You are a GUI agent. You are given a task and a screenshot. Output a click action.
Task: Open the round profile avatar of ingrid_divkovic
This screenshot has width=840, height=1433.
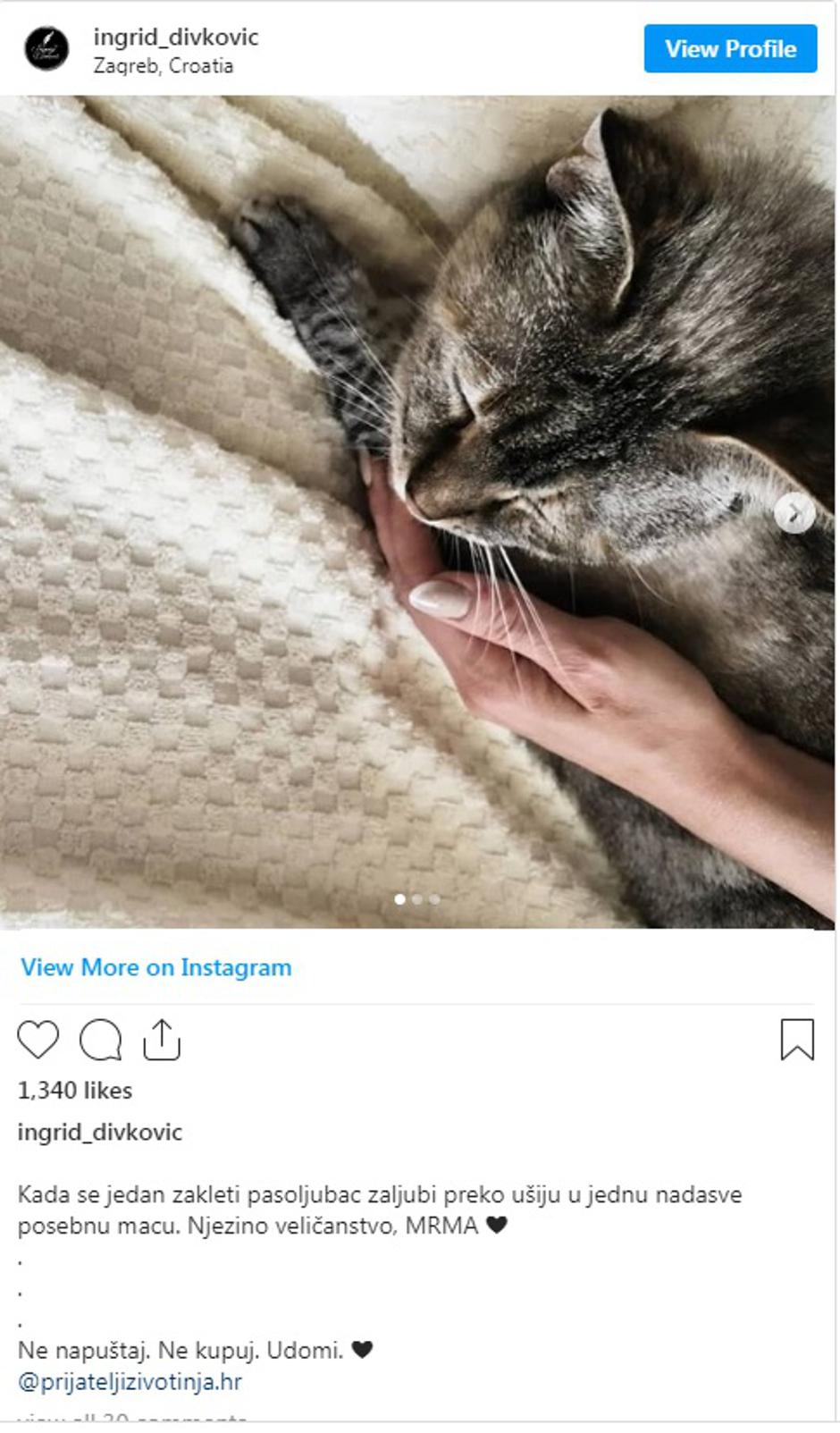coord(46,48)
